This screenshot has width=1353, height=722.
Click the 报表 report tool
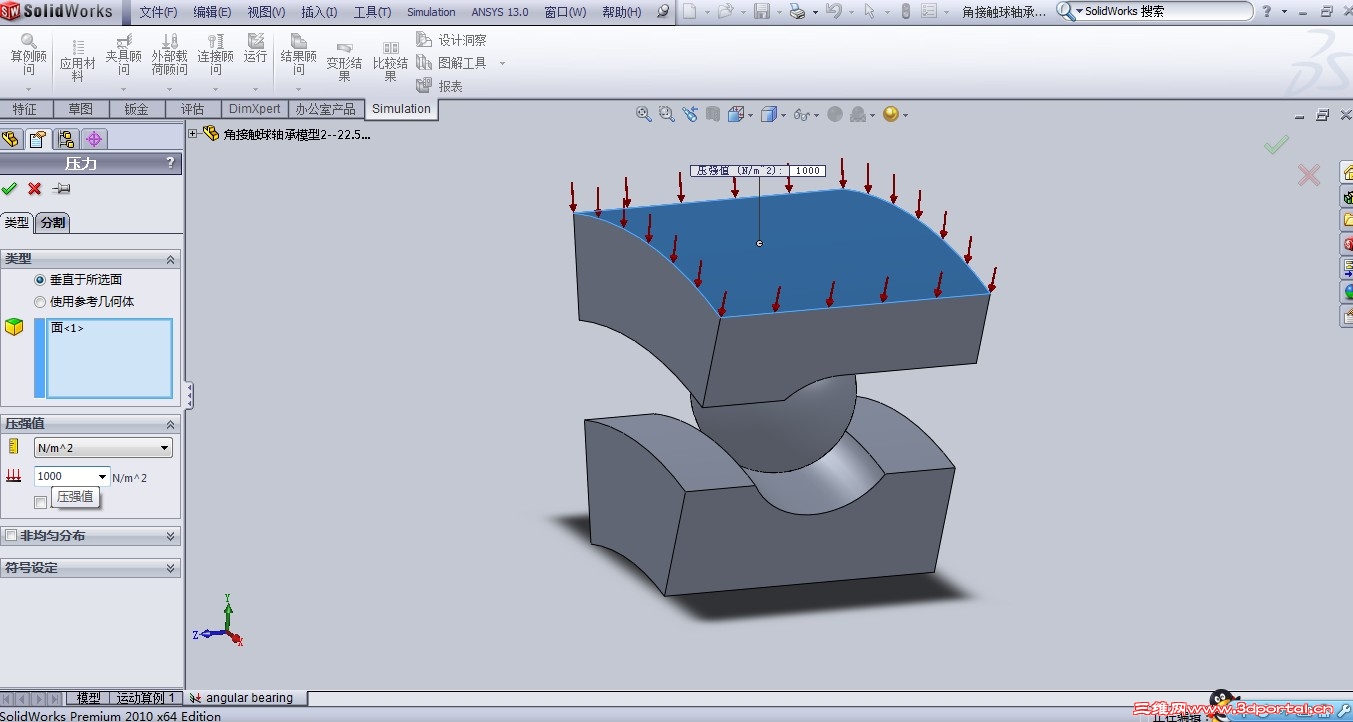click(x=440, y=86)
